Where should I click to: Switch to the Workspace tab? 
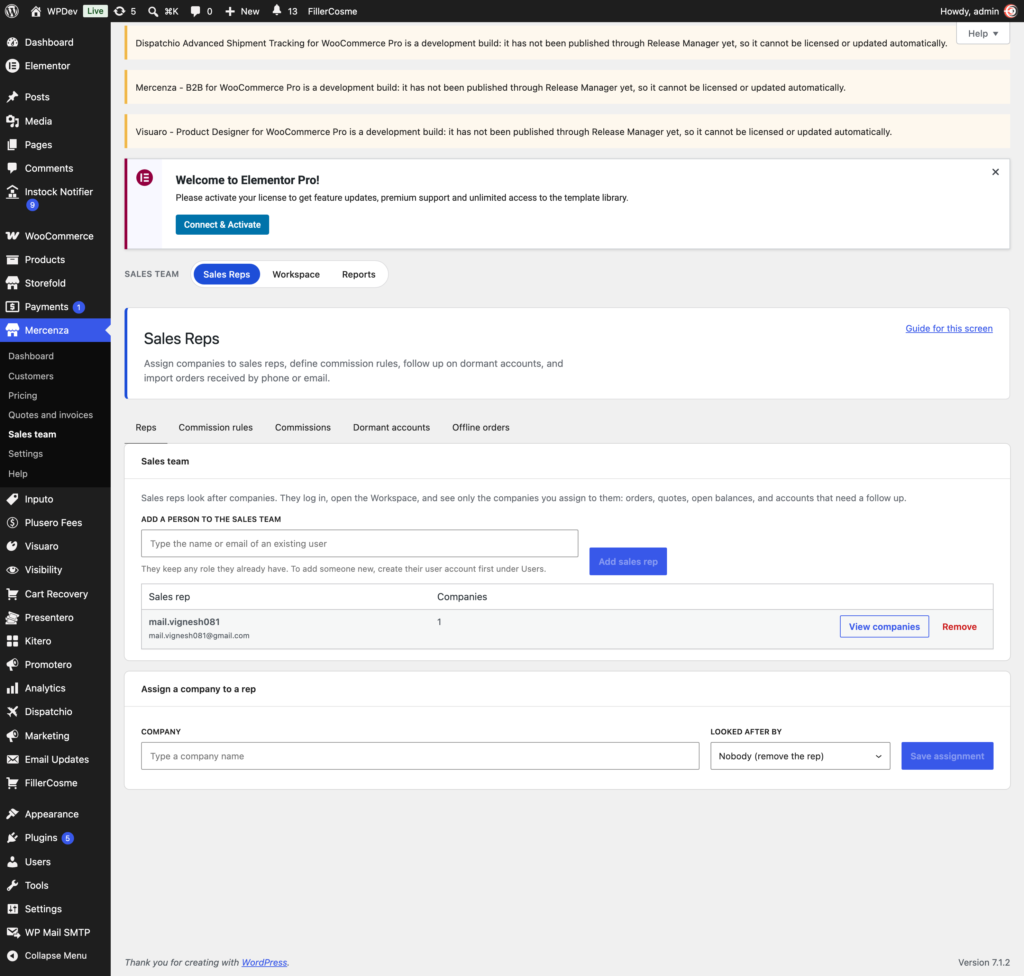[296, 274]
